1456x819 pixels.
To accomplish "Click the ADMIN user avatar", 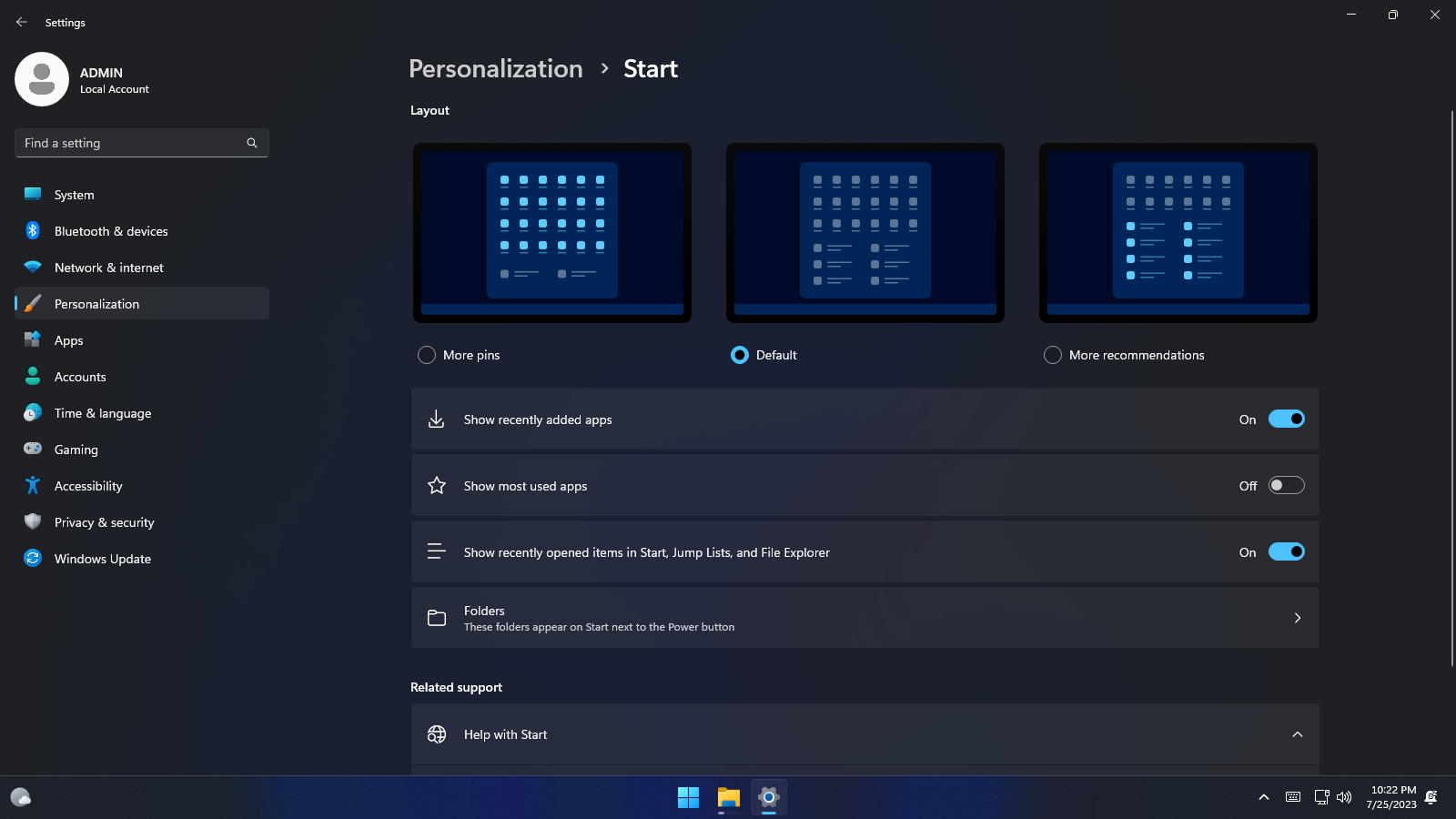I will coord(42,79).
